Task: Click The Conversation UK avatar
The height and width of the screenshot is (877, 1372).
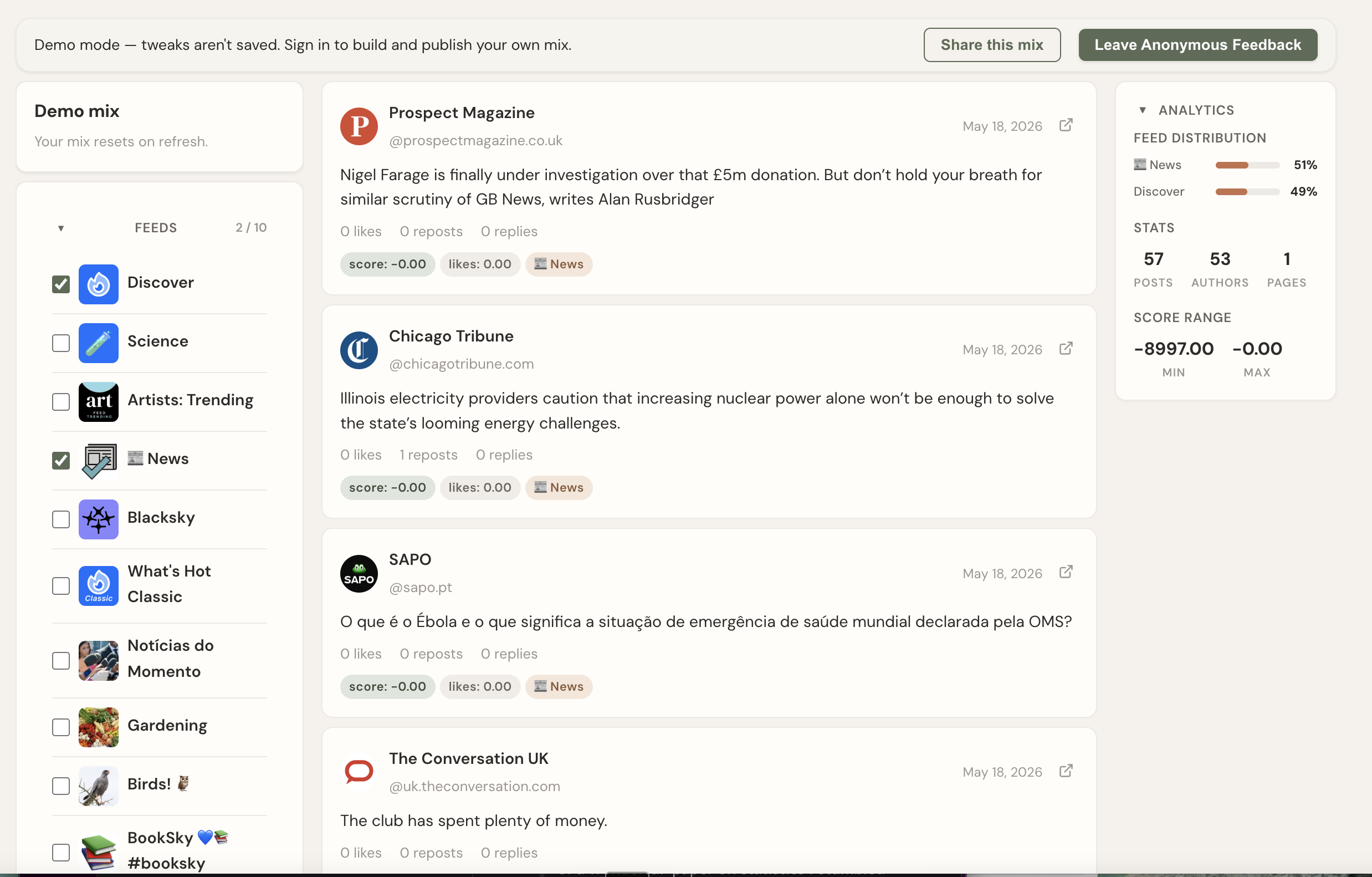Action: (x=359, y=772)
